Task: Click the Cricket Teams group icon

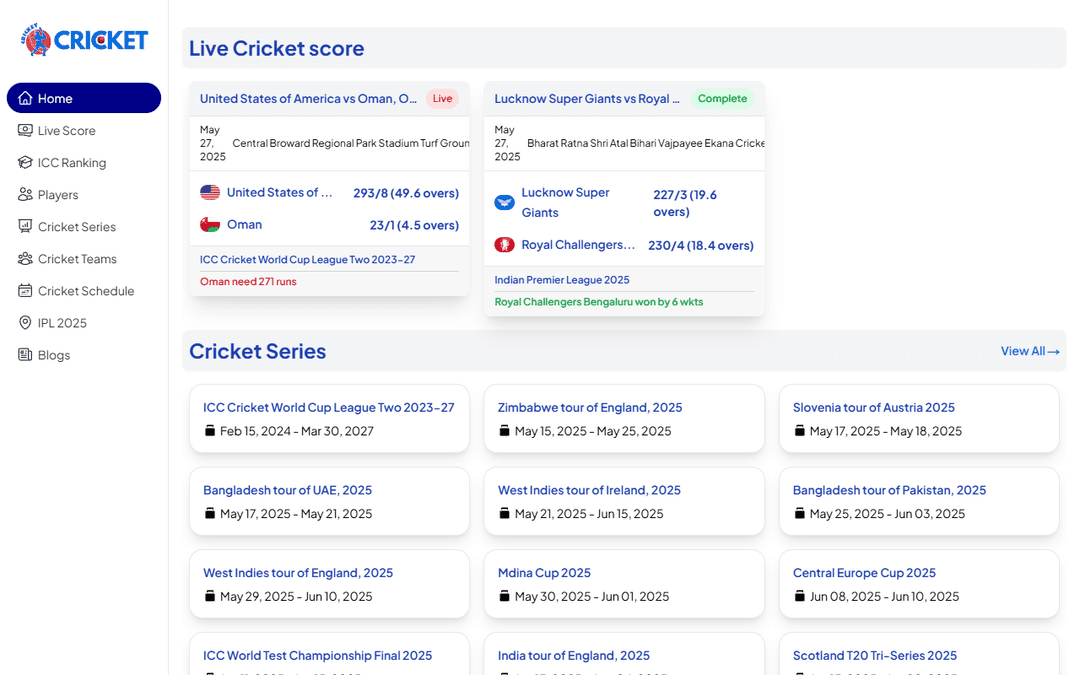Action: tap(25, 258)
